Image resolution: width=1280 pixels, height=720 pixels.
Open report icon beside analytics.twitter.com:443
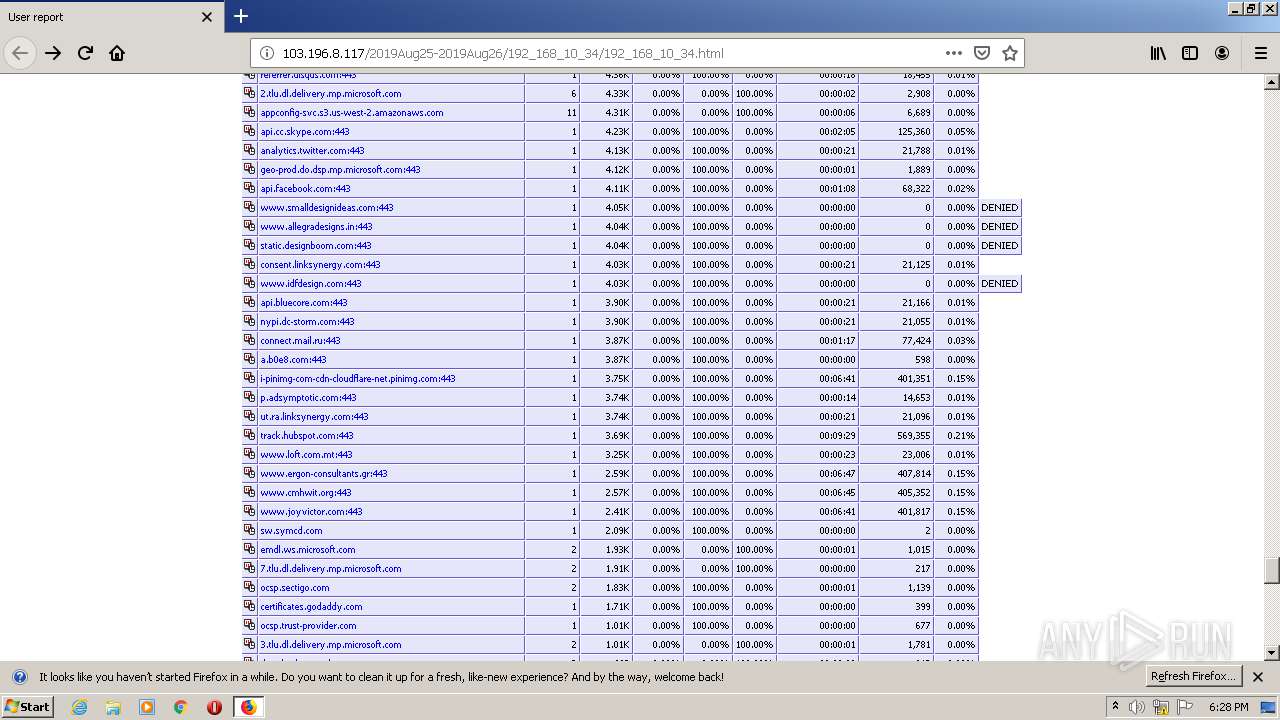point(250,150)
